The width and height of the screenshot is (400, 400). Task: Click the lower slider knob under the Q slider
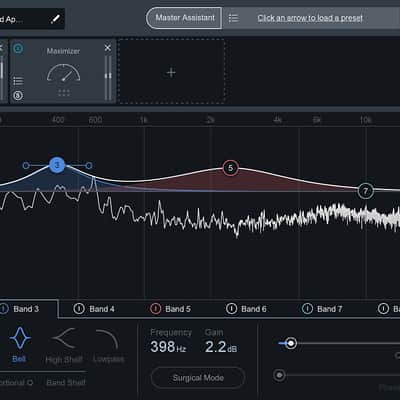point(279,375)
